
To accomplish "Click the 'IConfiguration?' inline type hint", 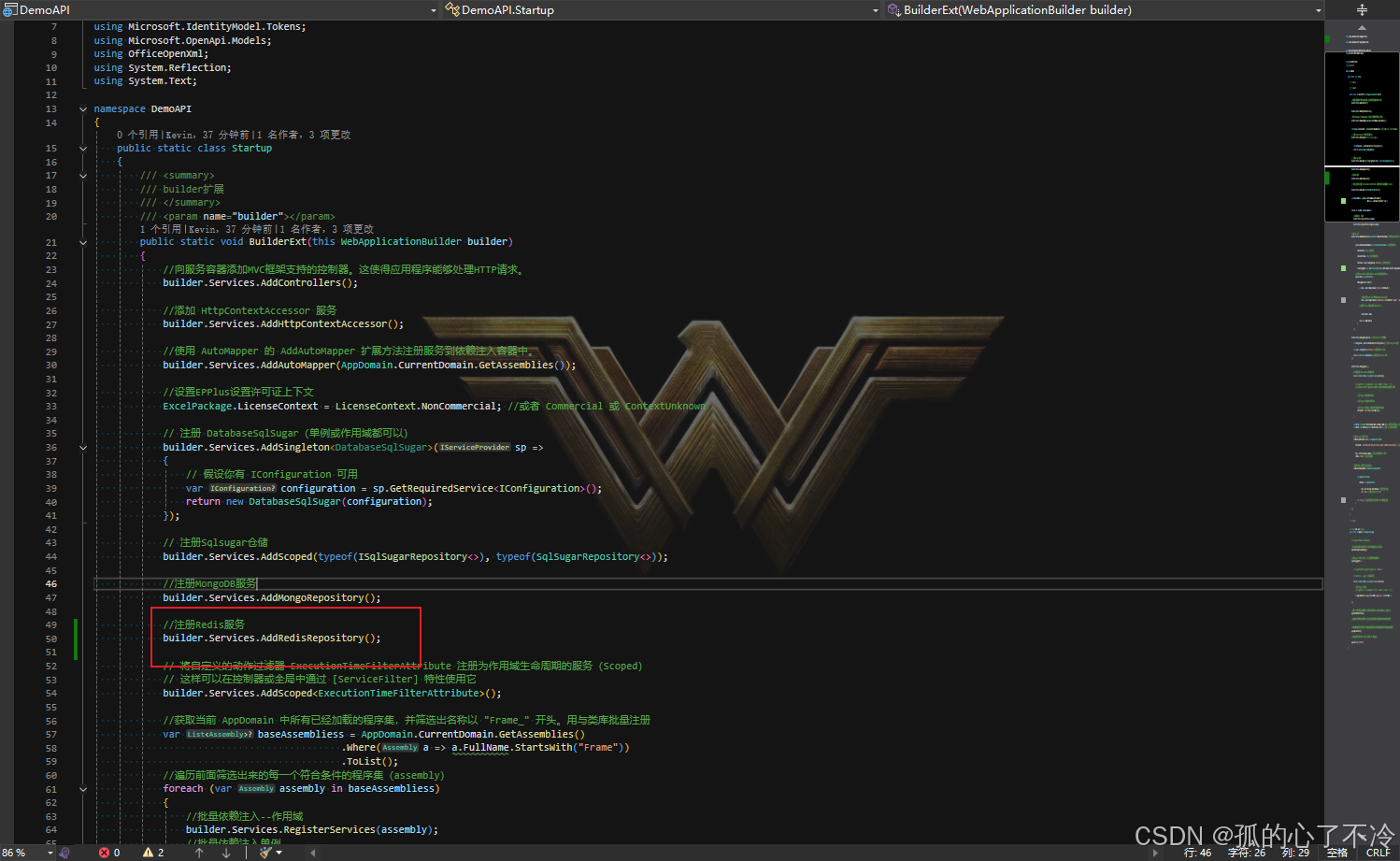I will click(243, 489).
